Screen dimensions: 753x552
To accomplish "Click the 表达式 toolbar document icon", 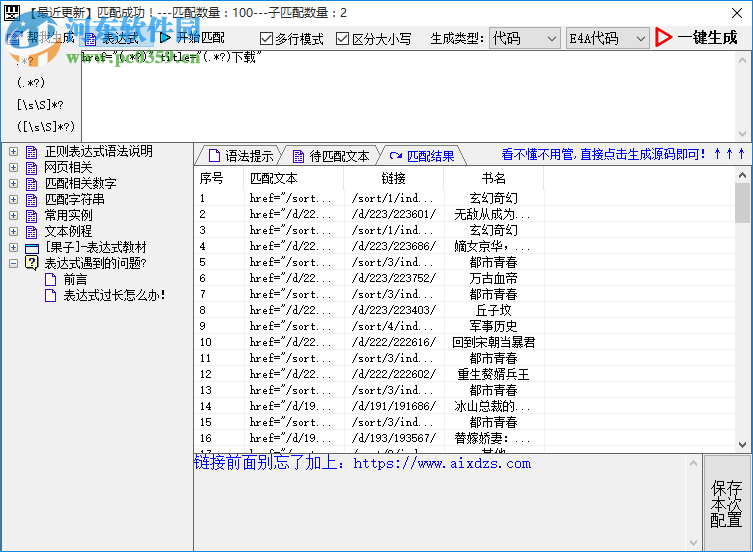I will [x=90, y=39].
